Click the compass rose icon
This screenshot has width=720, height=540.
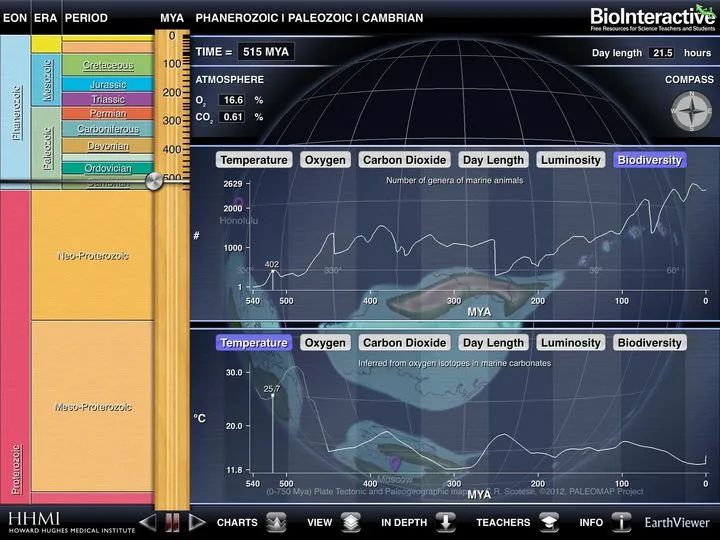pos(691,111)
